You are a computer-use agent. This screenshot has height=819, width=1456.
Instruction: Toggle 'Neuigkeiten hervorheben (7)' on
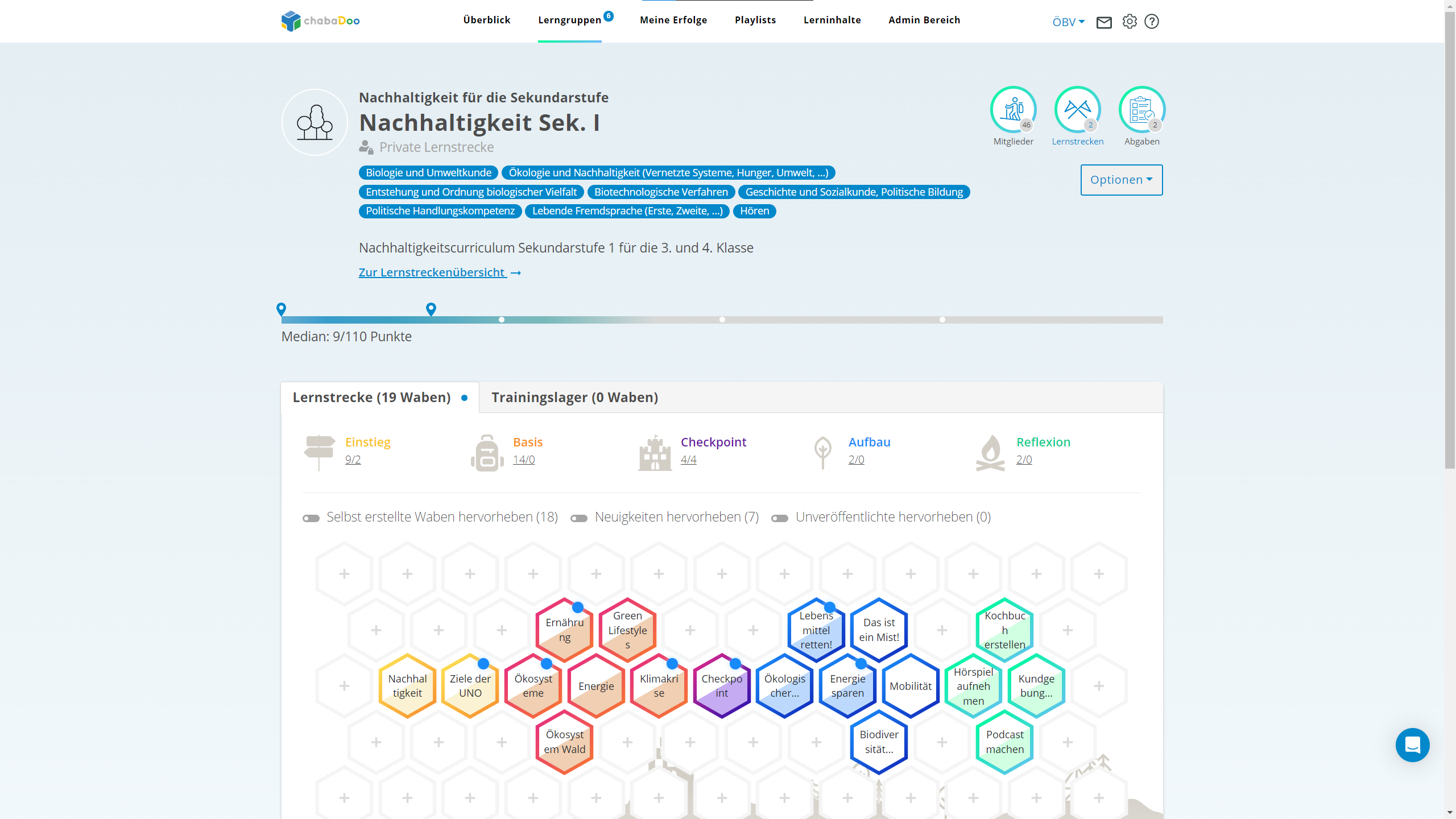[x=578, y=518]
